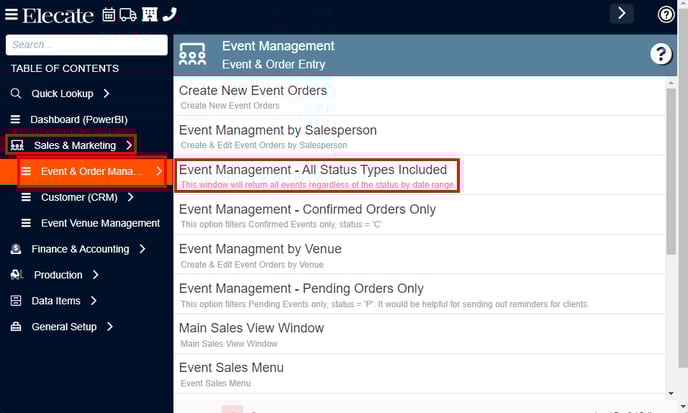Image resolution: width=688 pixels, height=413 pixels.
Task: Click the Dashboard (PowerBI) list icon
Action: (x=15, y=119)
